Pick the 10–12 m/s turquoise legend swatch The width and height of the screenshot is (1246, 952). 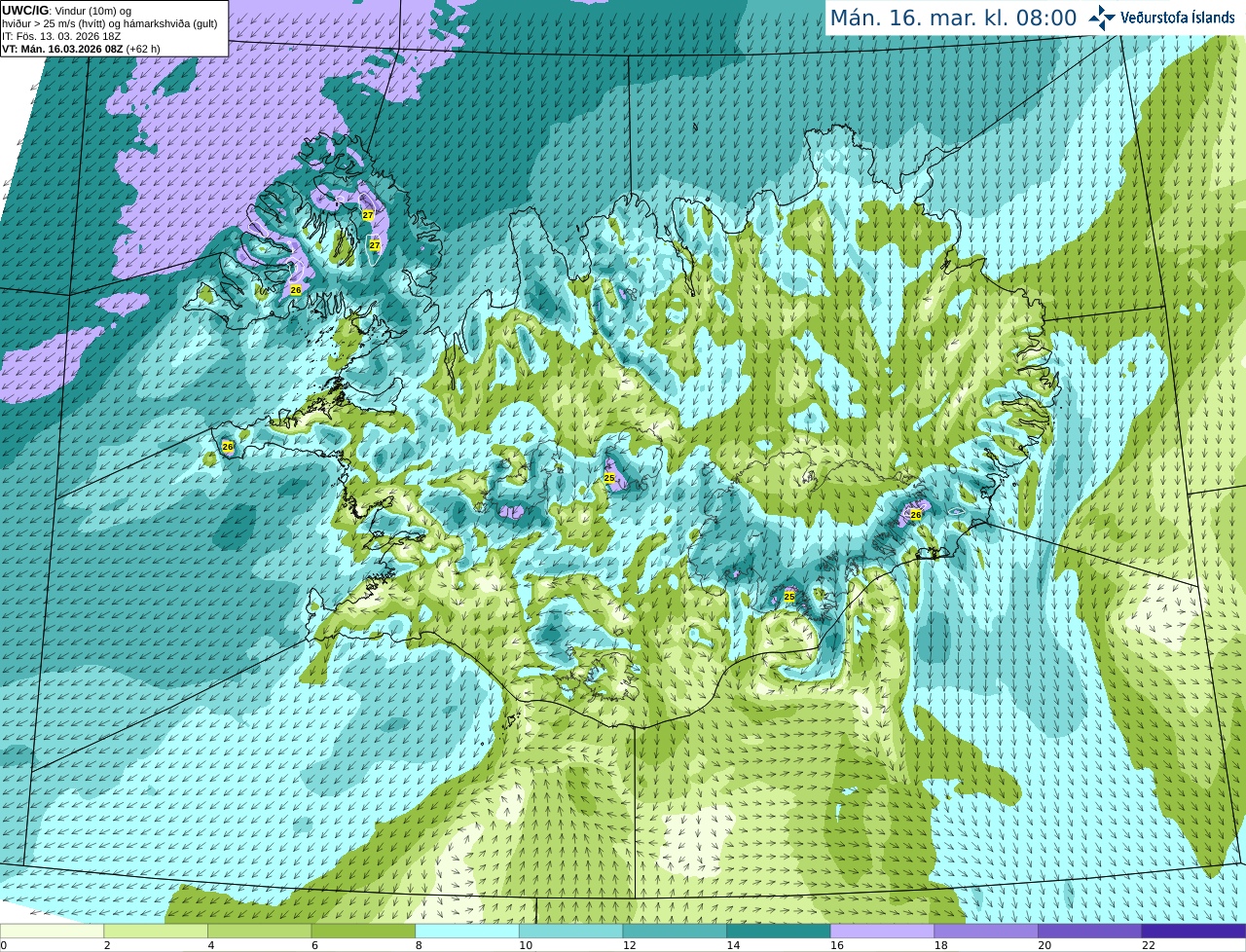[570, 931]
